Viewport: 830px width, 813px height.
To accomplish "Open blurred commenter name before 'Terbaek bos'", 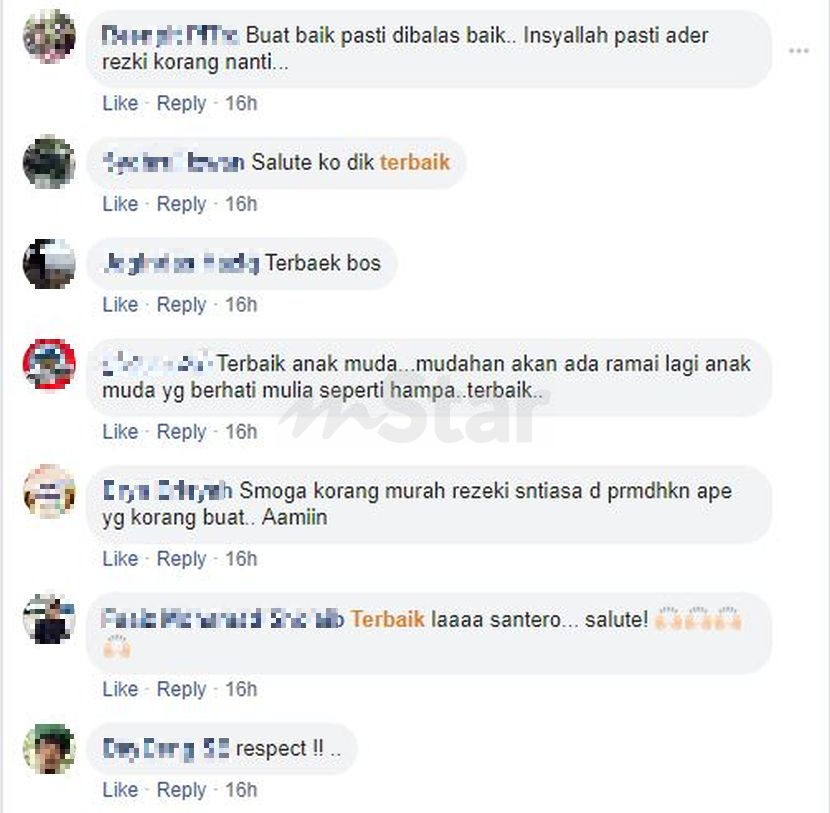I will point(181,264).
